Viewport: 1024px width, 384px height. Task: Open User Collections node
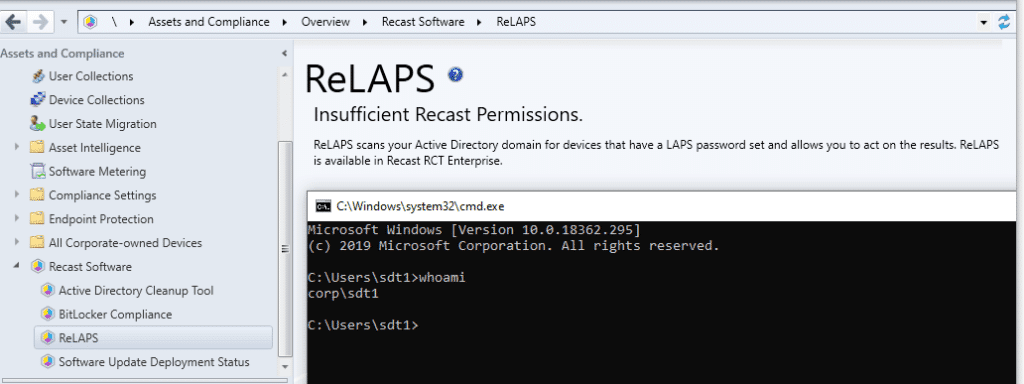click(x=91, y=76)
